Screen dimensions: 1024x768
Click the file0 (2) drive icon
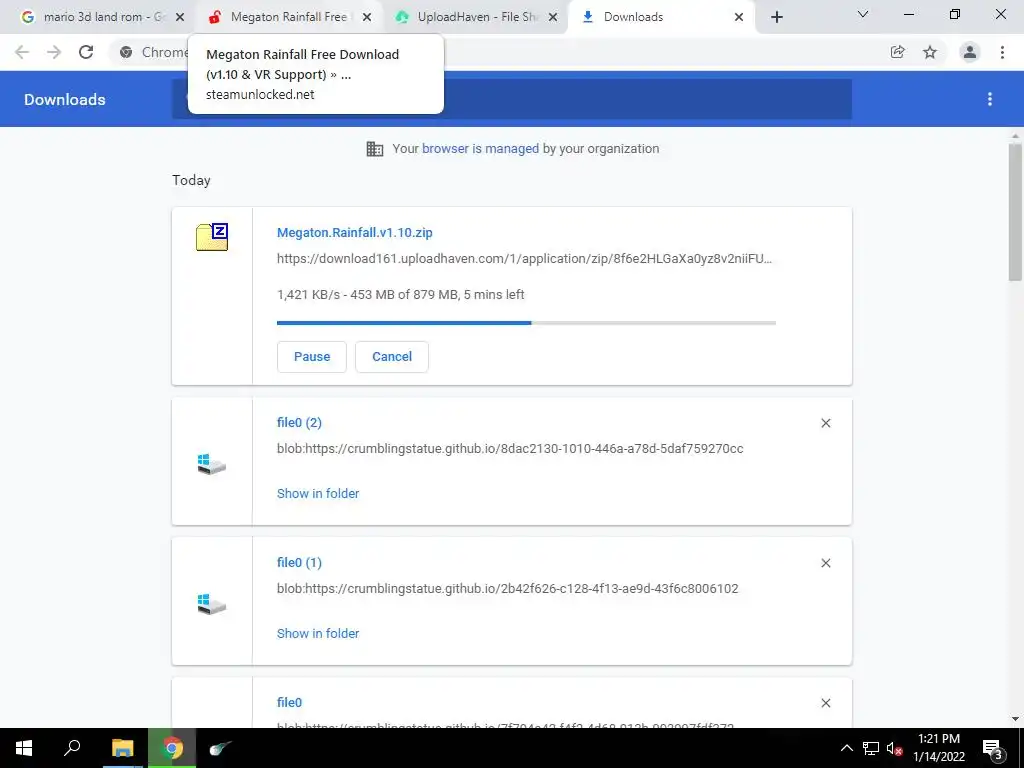(212, 464)
